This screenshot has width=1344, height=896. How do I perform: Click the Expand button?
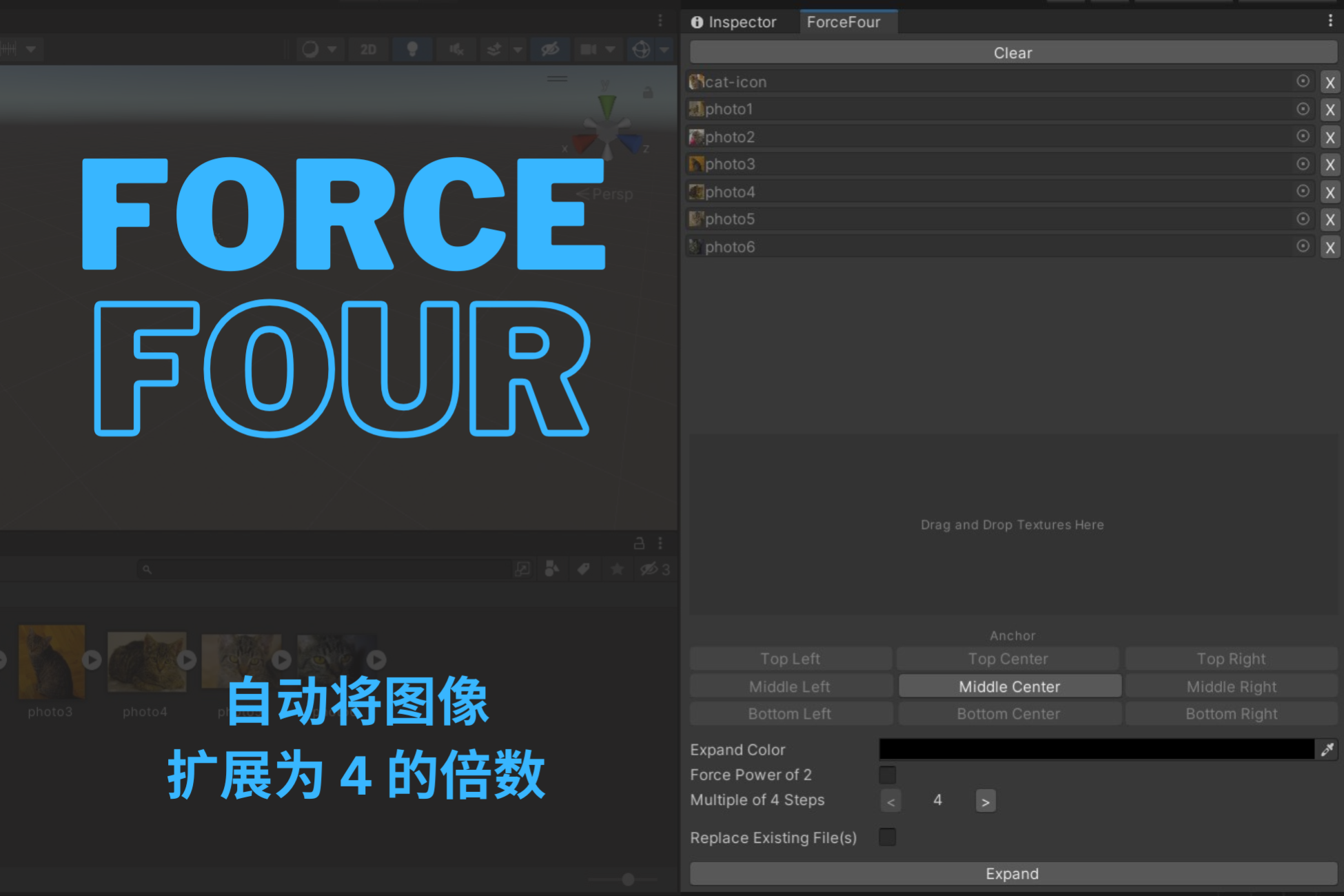(1012, 874)
